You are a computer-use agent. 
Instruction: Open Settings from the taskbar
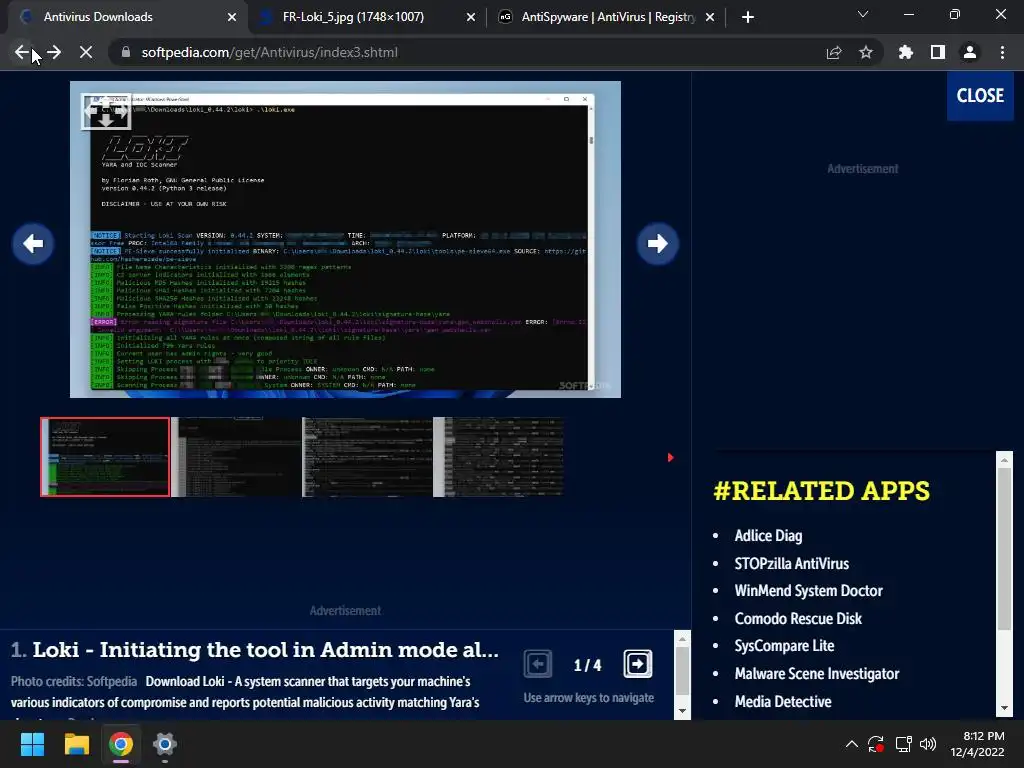point(165,744)
